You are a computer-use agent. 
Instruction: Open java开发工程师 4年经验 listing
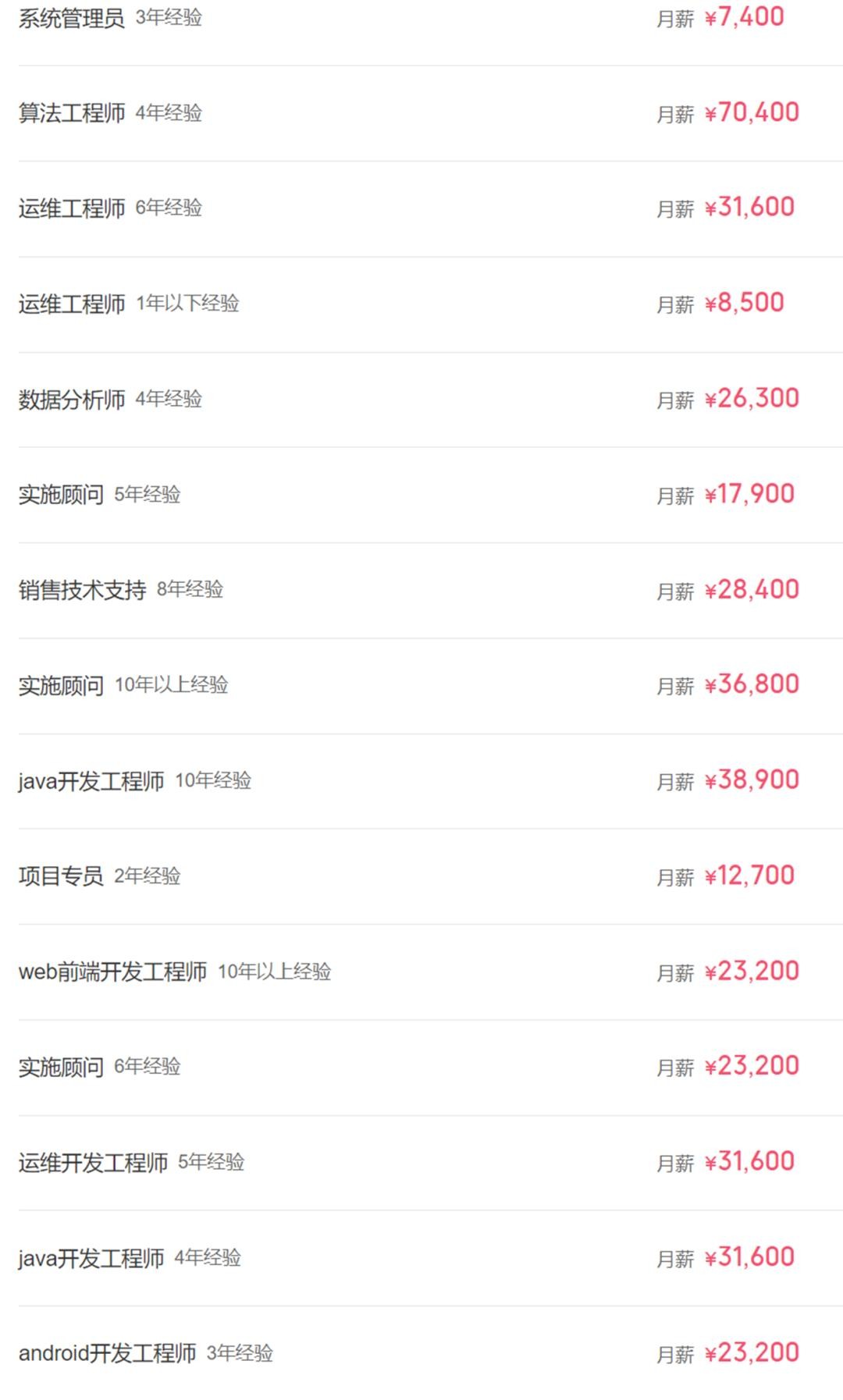pyautogui.click(x=91, y=1258)
